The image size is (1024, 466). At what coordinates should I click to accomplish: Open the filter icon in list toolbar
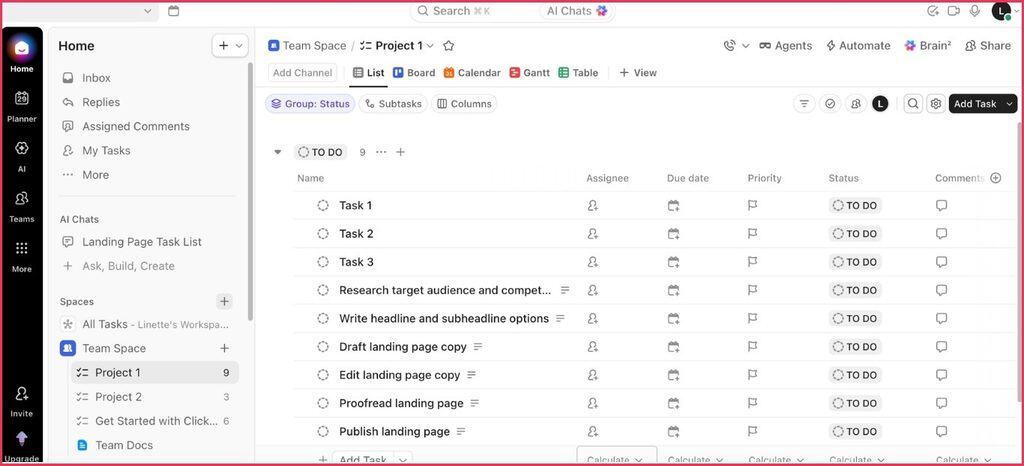click(804, 104)
